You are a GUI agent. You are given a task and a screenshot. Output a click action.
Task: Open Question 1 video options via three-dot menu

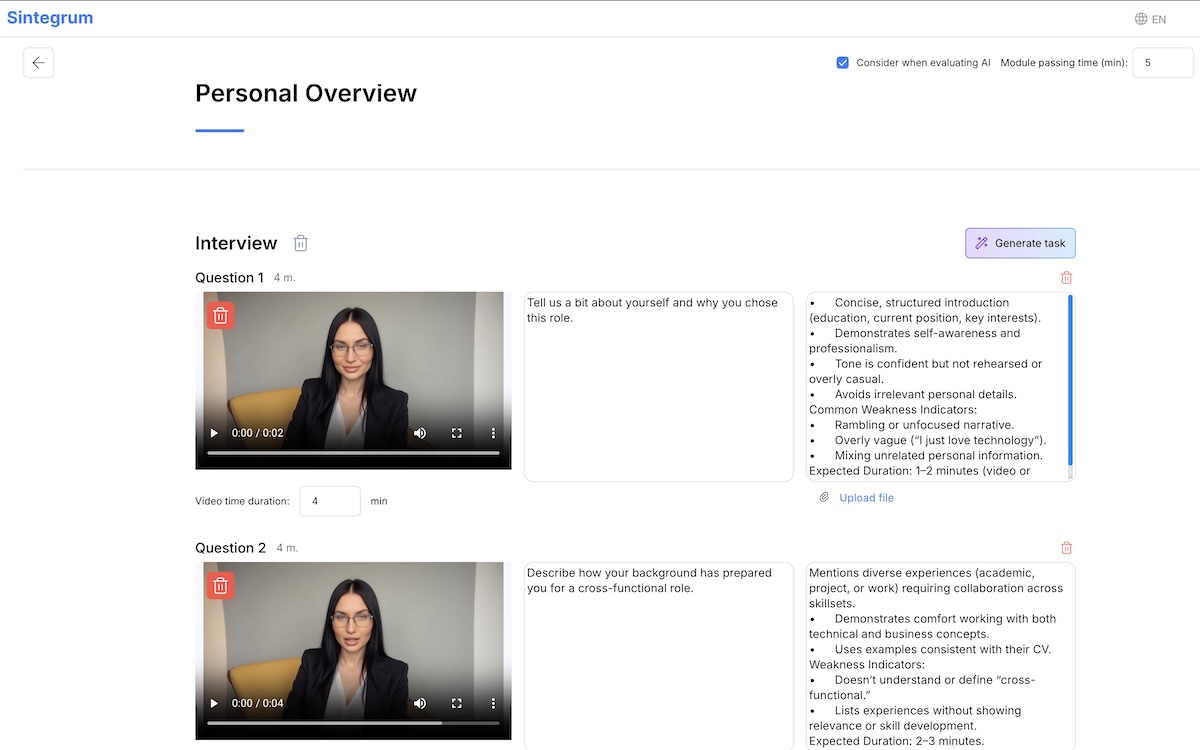pos(492,433)
